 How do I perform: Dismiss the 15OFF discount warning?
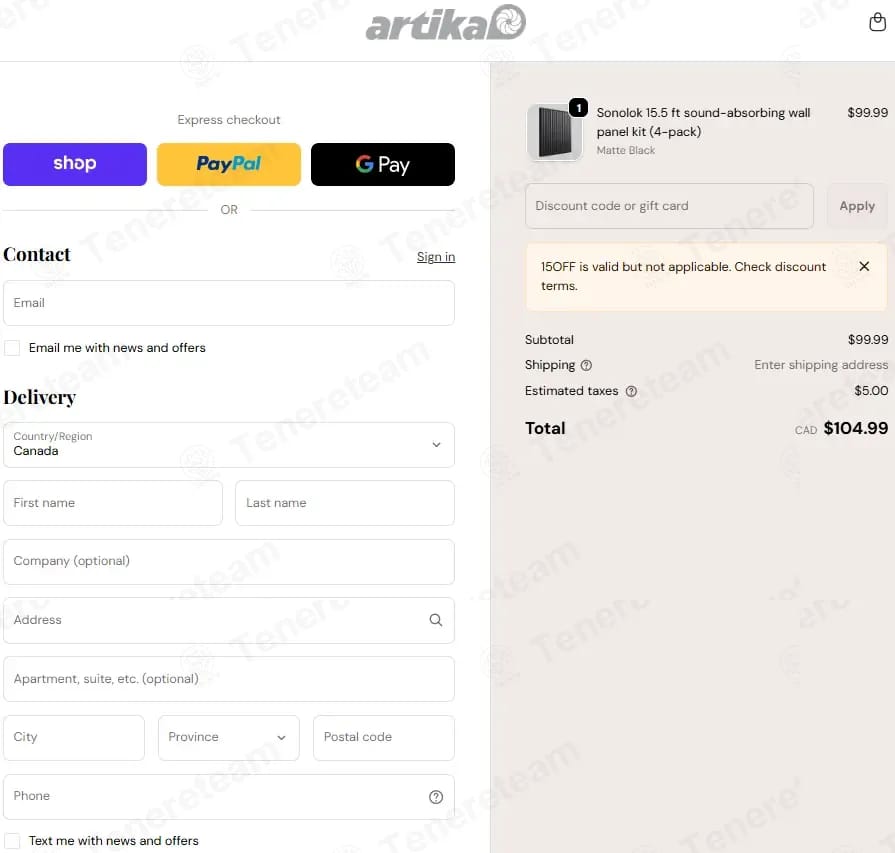864,266
